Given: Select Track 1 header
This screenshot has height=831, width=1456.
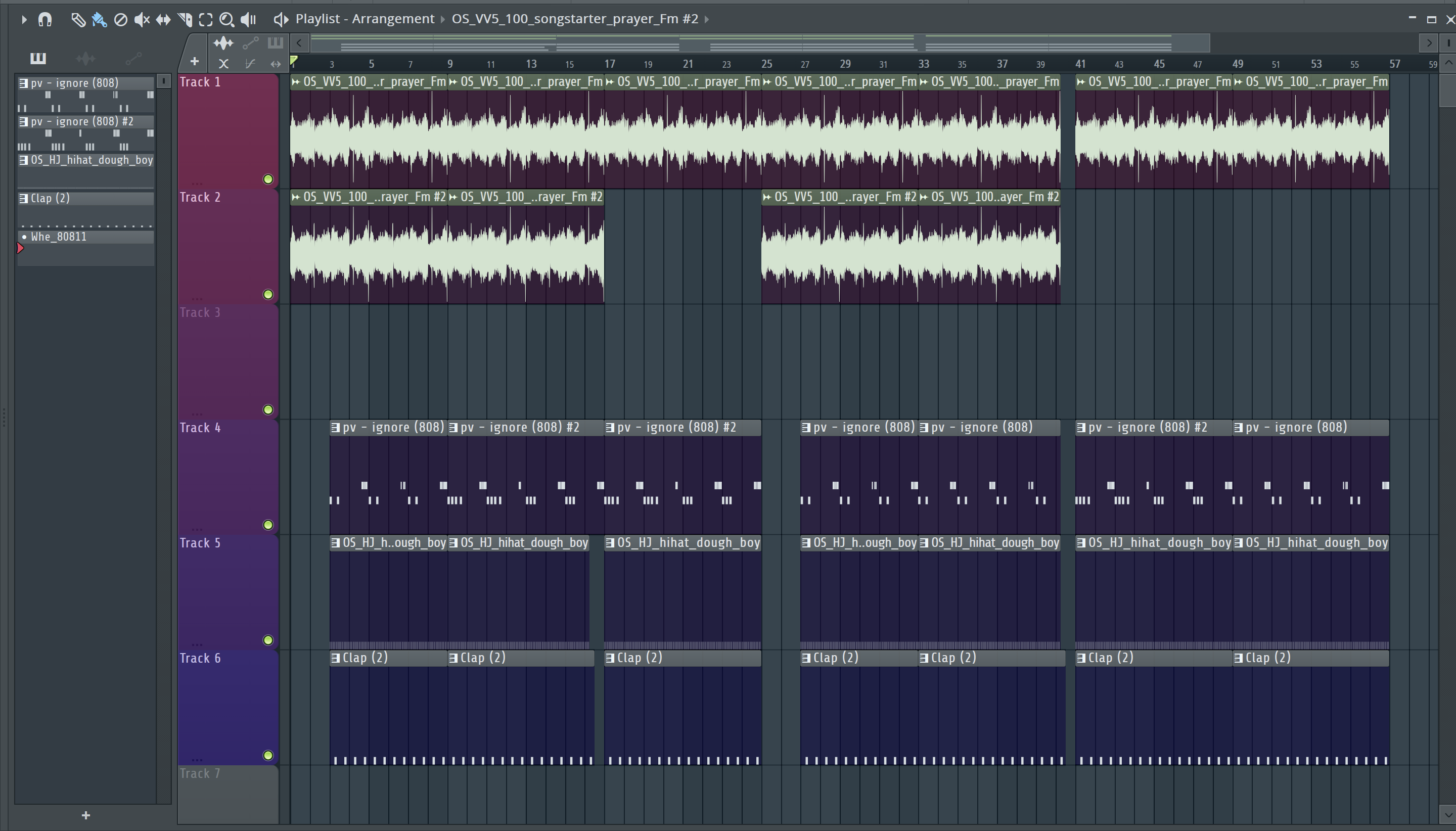Looking at the screenshot, I should pyautogui.click(x=227, y=131).
